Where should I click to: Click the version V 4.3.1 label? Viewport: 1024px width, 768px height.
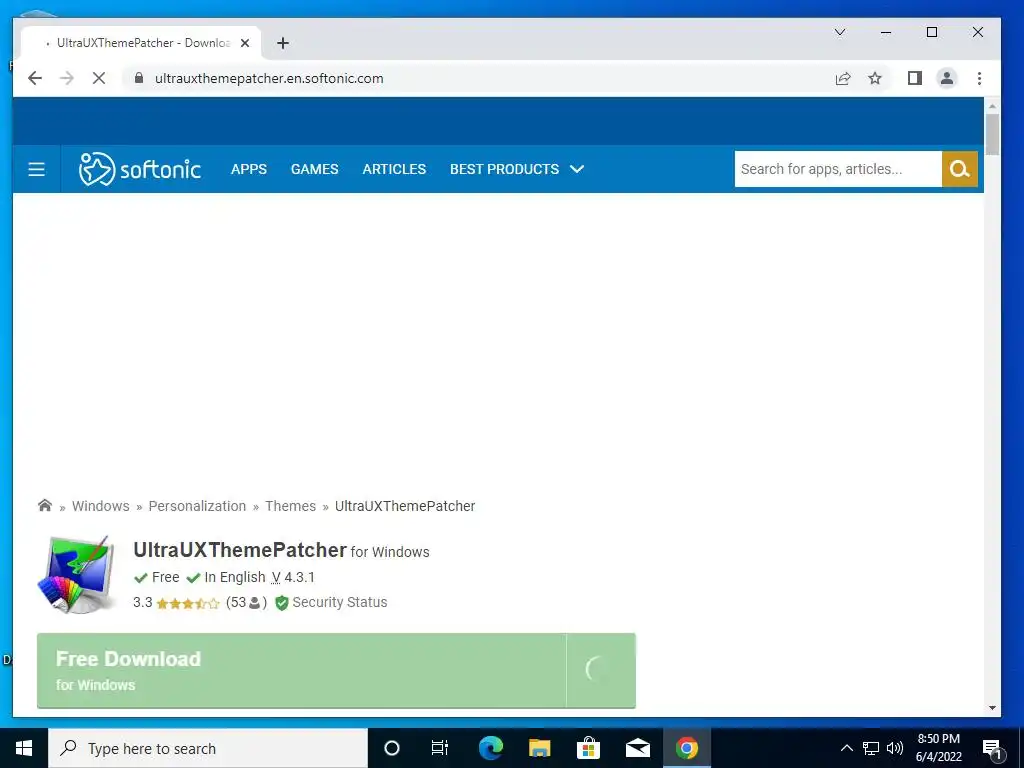[293, 577]
